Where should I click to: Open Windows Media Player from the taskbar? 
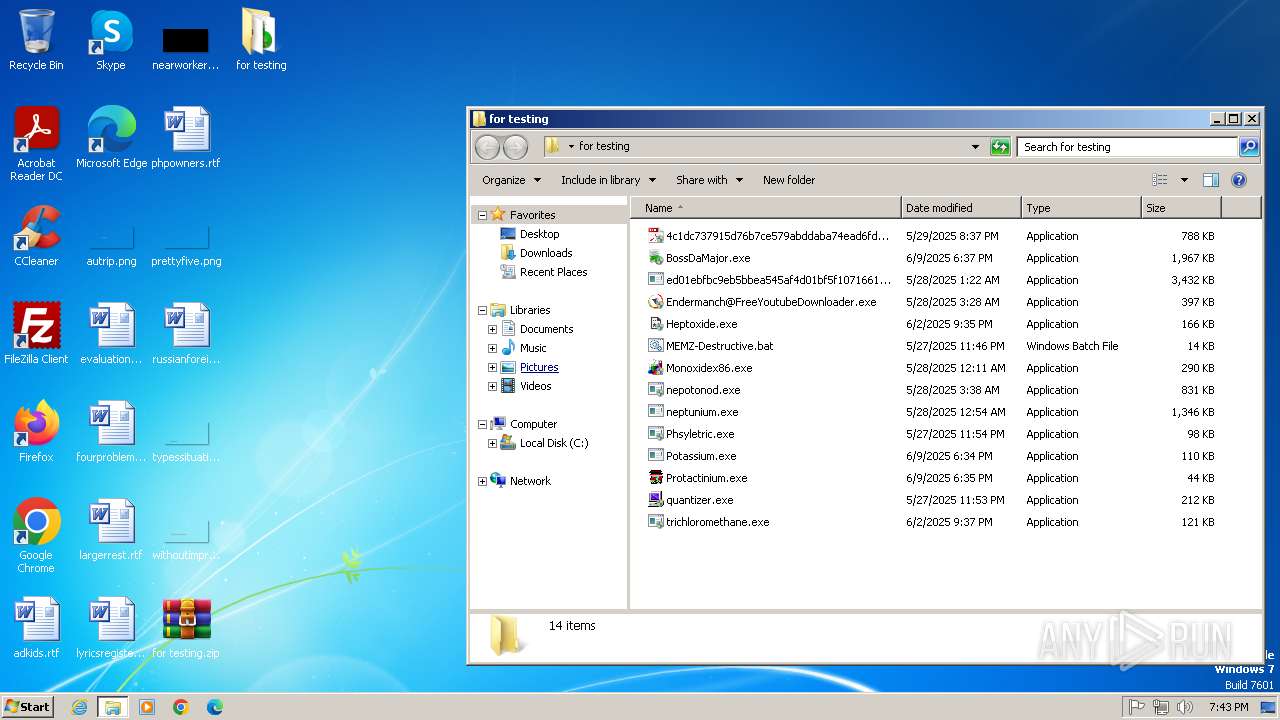(x=147, y=707)
